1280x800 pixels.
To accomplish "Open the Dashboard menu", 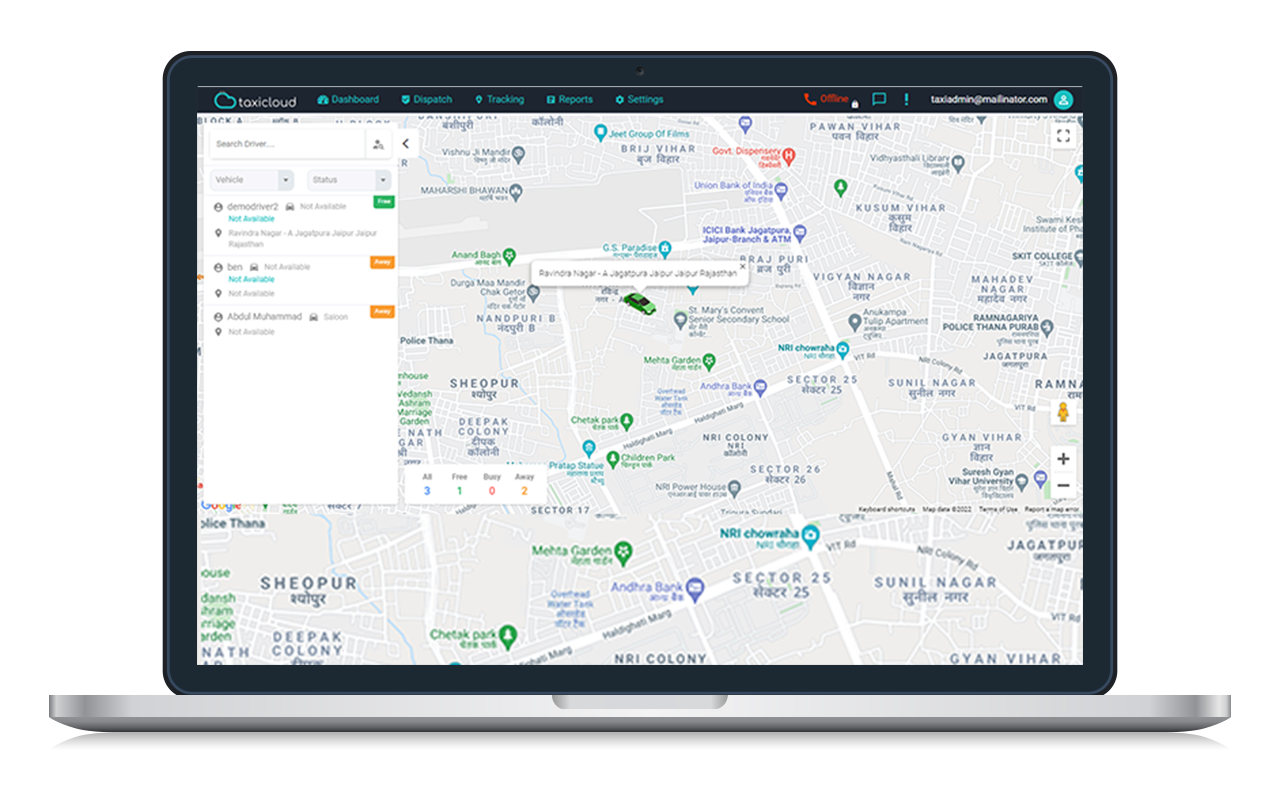I will (348, 100).
